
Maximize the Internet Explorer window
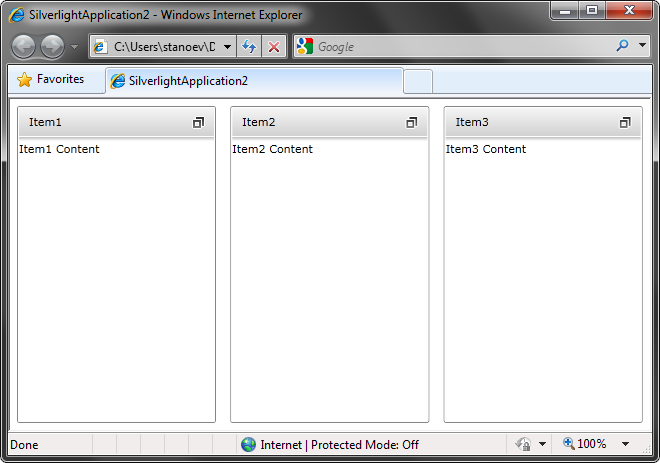(x=592, y=10)
